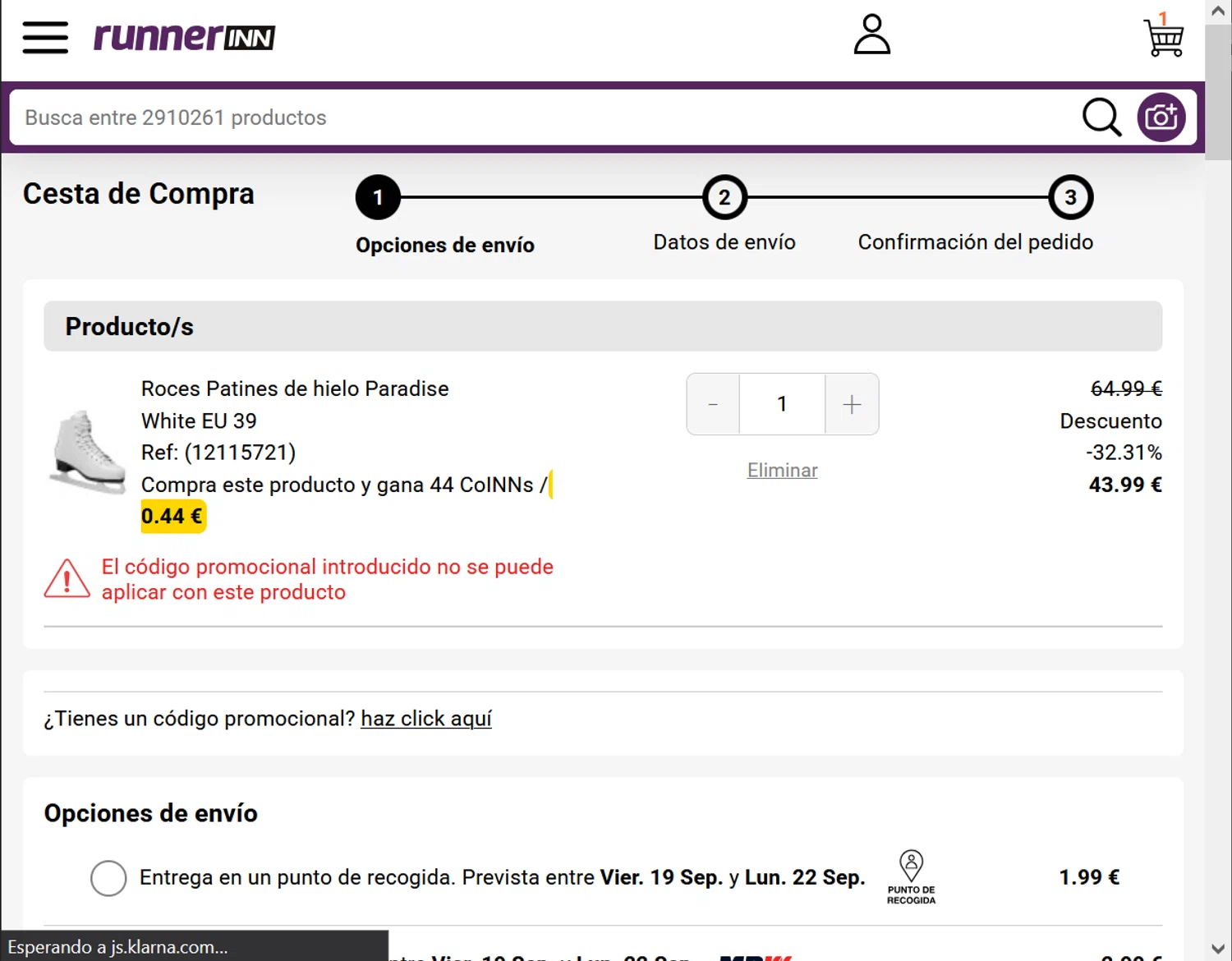
Task: Click the runnerINN logo
Action: coord(184,37)
